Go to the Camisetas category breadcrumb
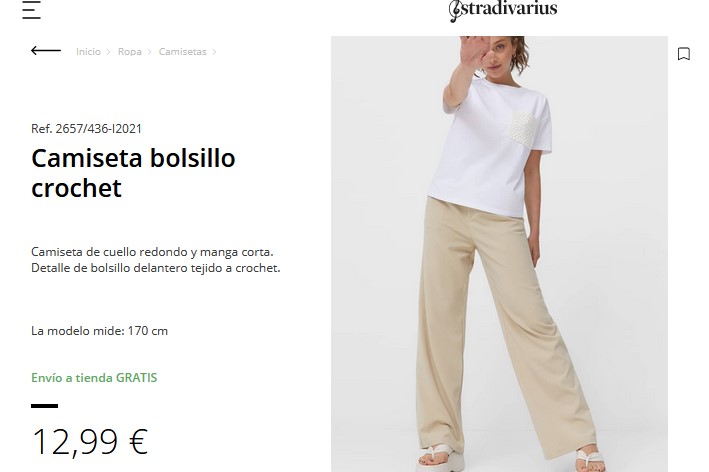 182,52
